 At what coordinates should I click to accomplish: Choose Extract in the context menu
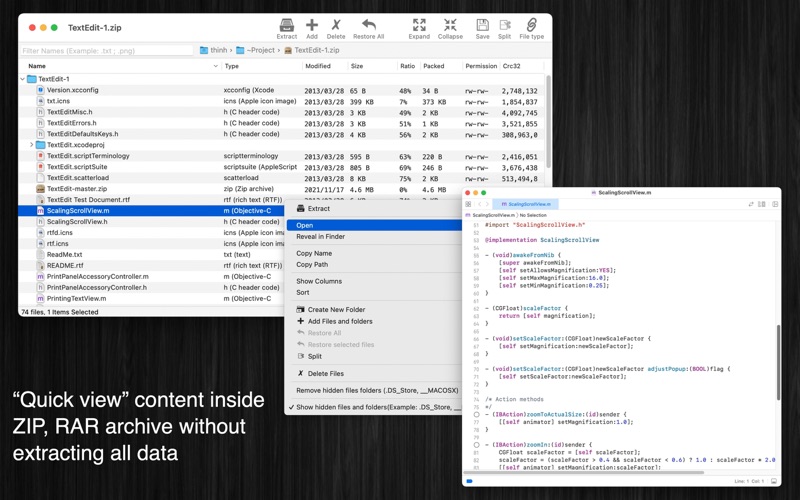point(374,209)
